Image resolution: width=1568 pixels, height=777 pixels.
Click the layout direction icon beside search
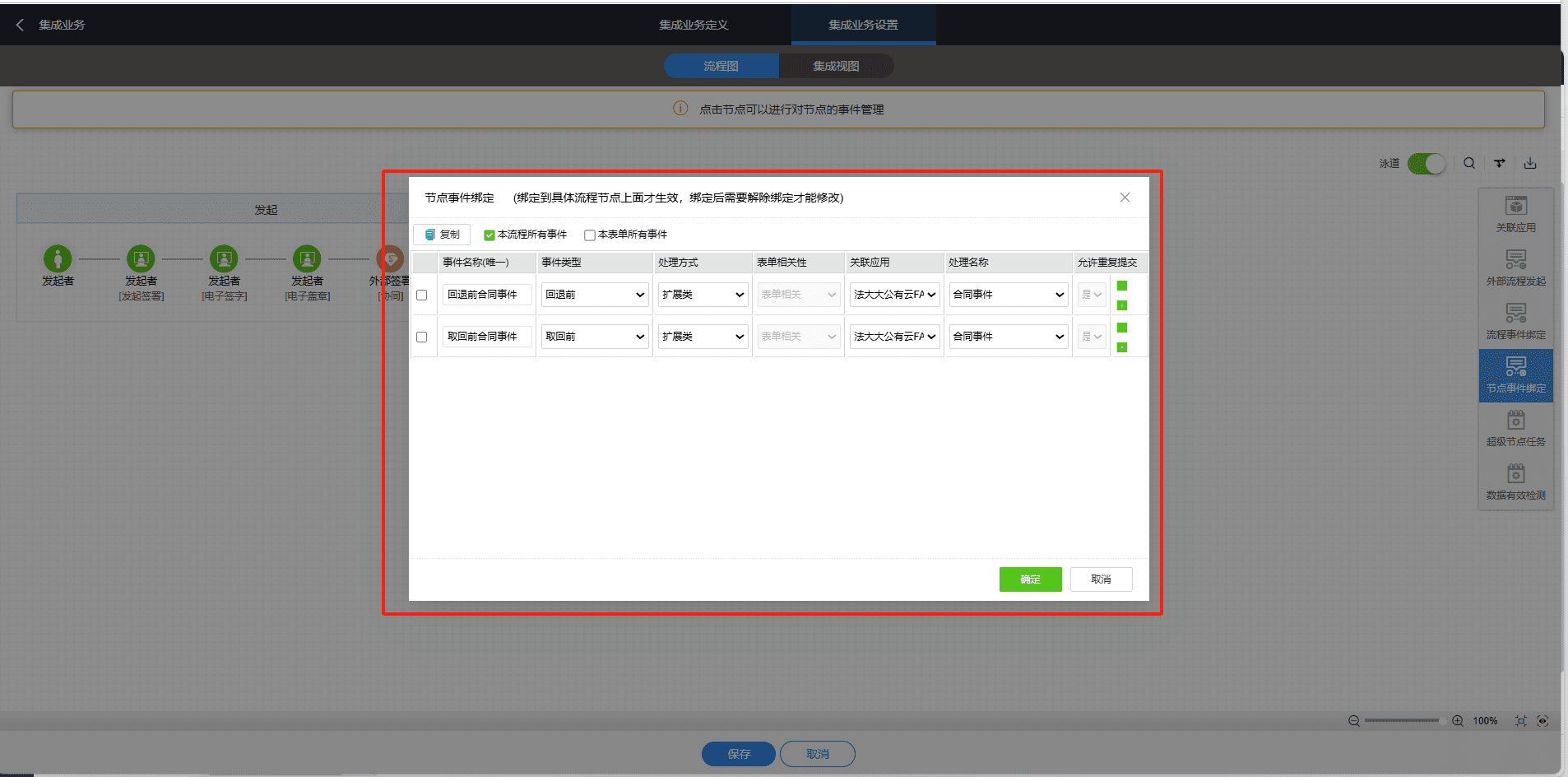pyautogui.click(x=1500, y=163)
